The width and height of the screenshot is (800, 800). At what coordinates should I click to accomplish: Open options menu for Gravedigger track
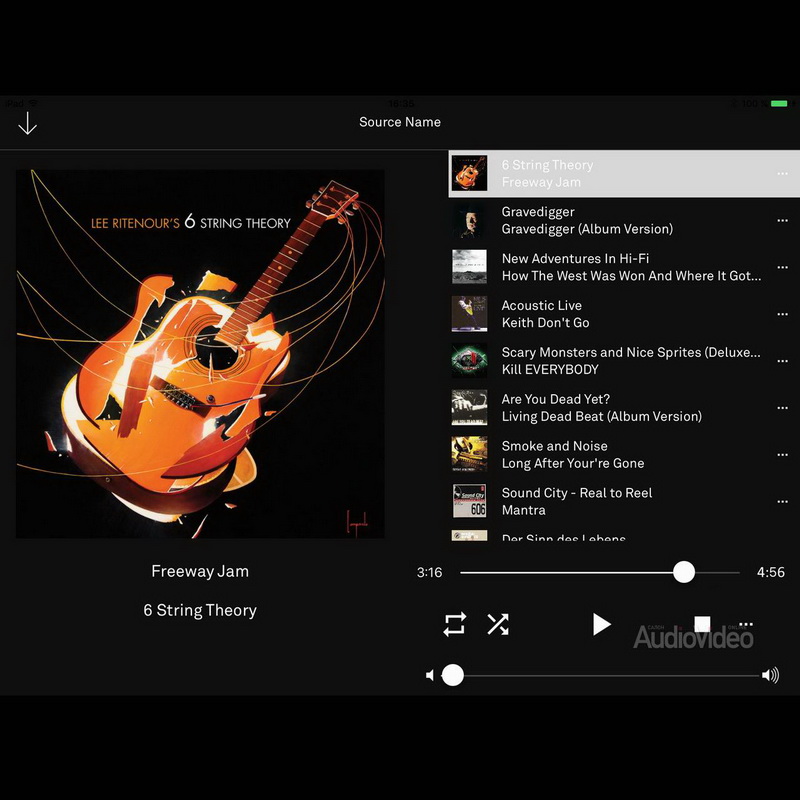coord(782,221)
